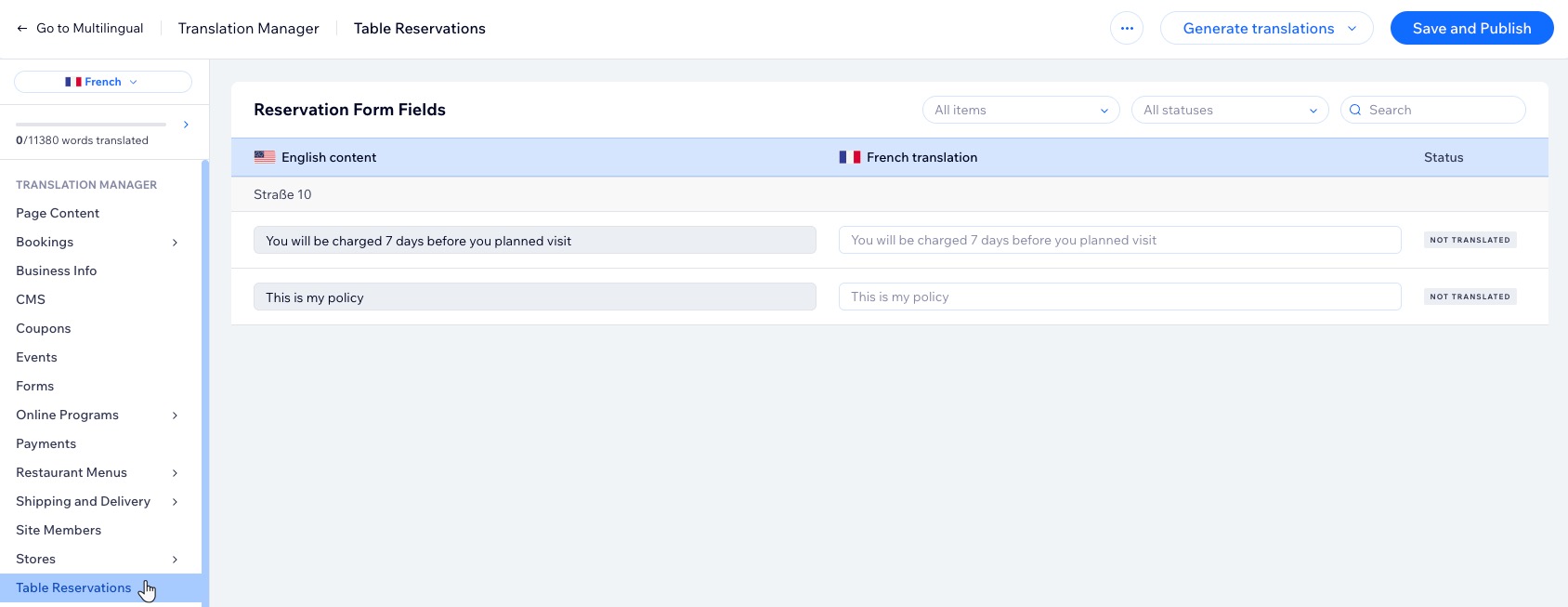
Task: Expand the Restaurant Menus section chevron
Action: coord(175,473)
